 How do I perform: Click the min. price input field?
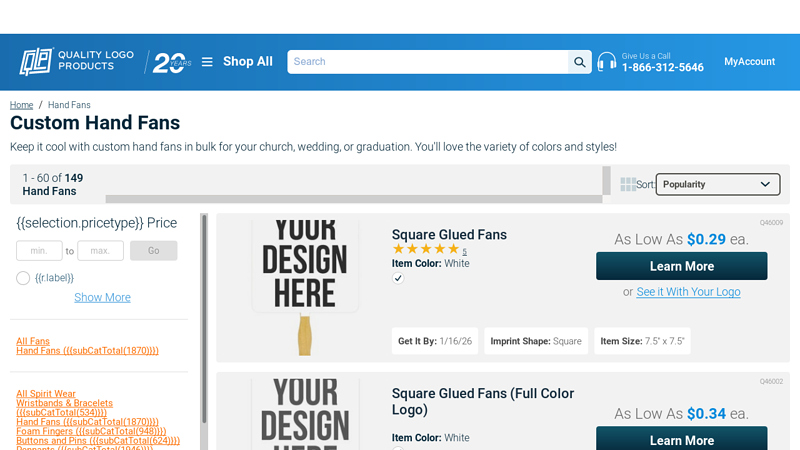click(39, 251)
